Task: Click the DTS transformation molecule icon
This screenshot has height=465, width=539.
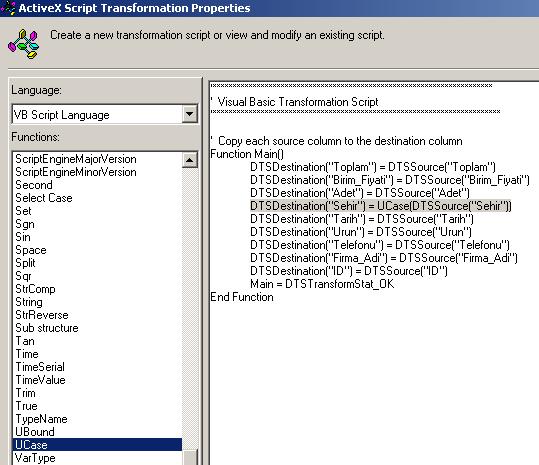Action: 23,44
